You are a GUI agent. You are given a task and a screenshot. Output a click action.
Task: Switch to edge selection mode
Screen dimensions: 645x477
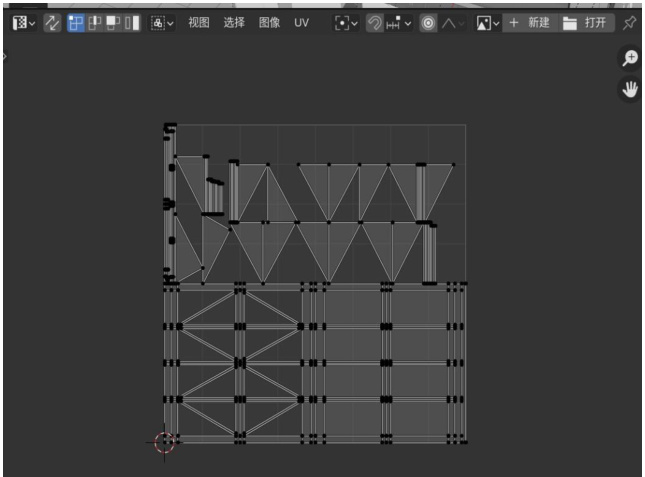[x=95, y=22]
